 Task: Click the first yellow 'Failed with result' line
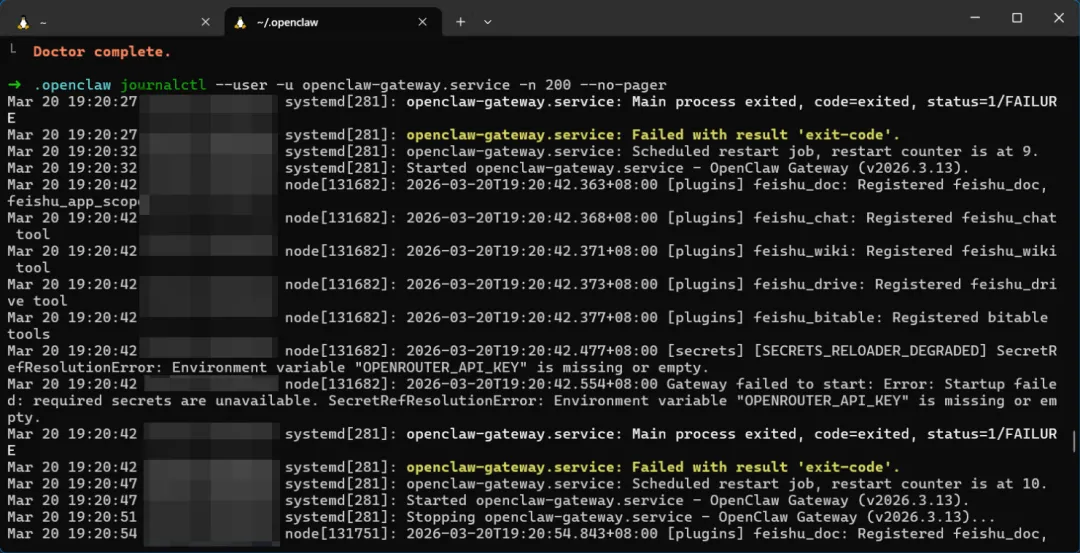[x=653, y=135]
